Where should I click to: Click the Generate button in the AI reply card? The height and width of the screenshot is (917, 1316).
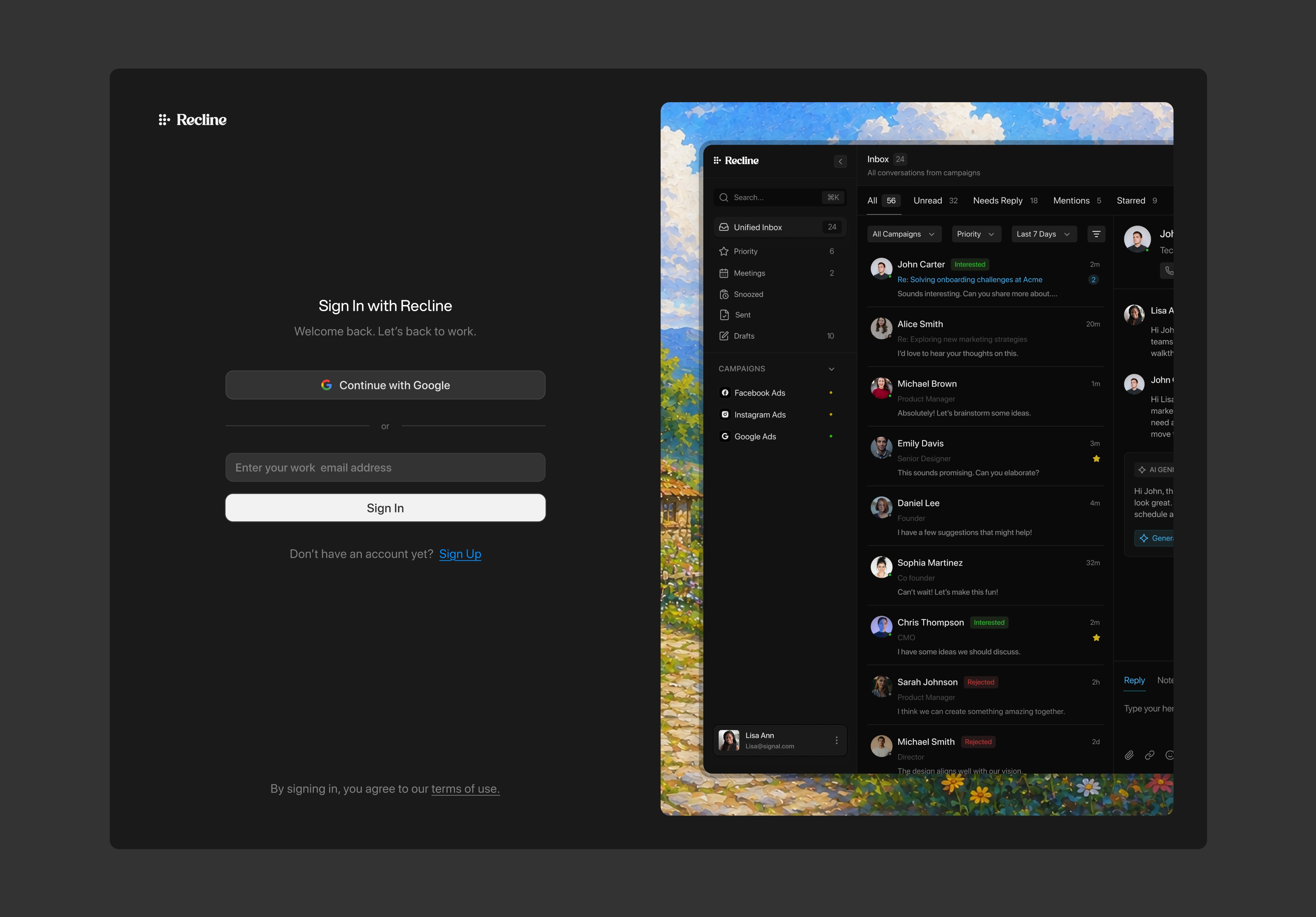tap(1154, 538)
